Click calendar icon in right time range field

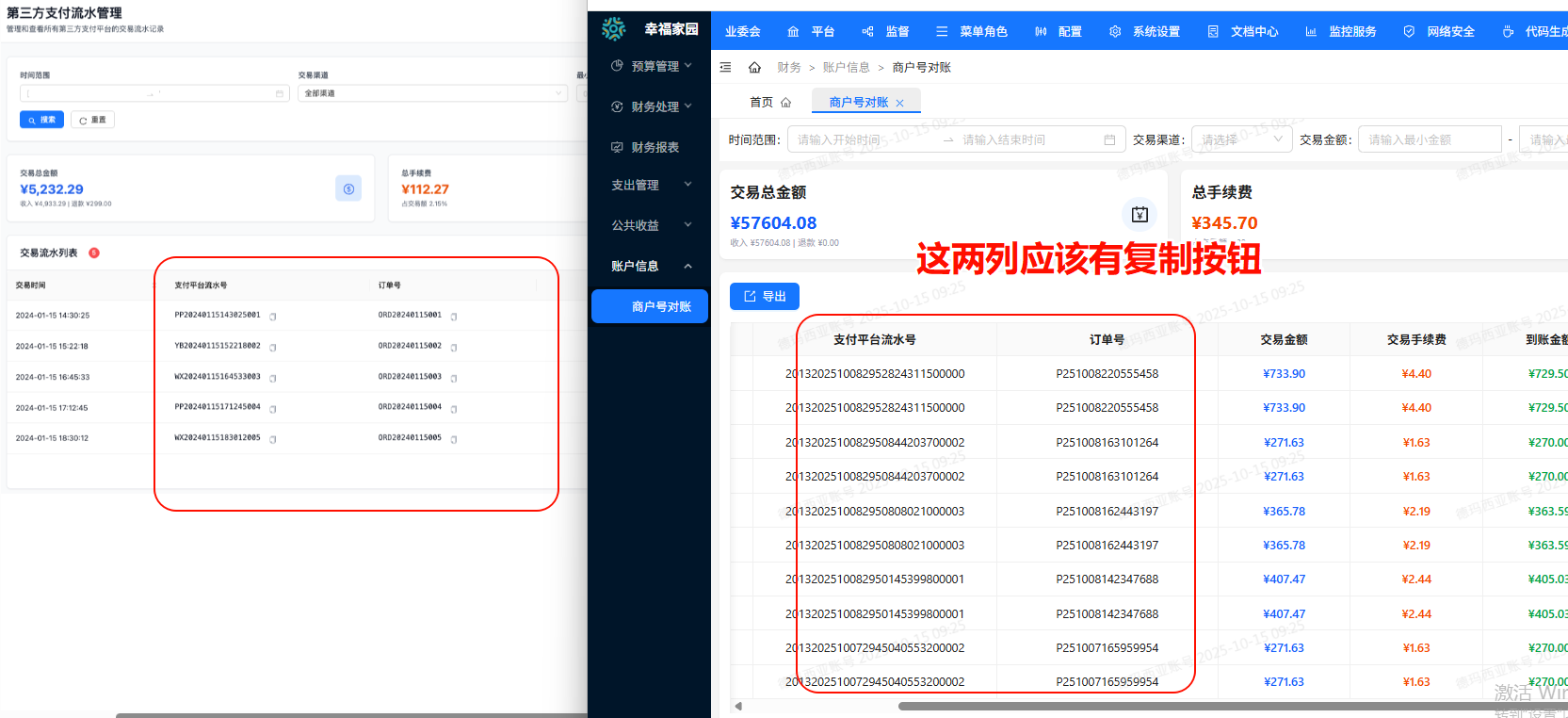[1109, 140]
